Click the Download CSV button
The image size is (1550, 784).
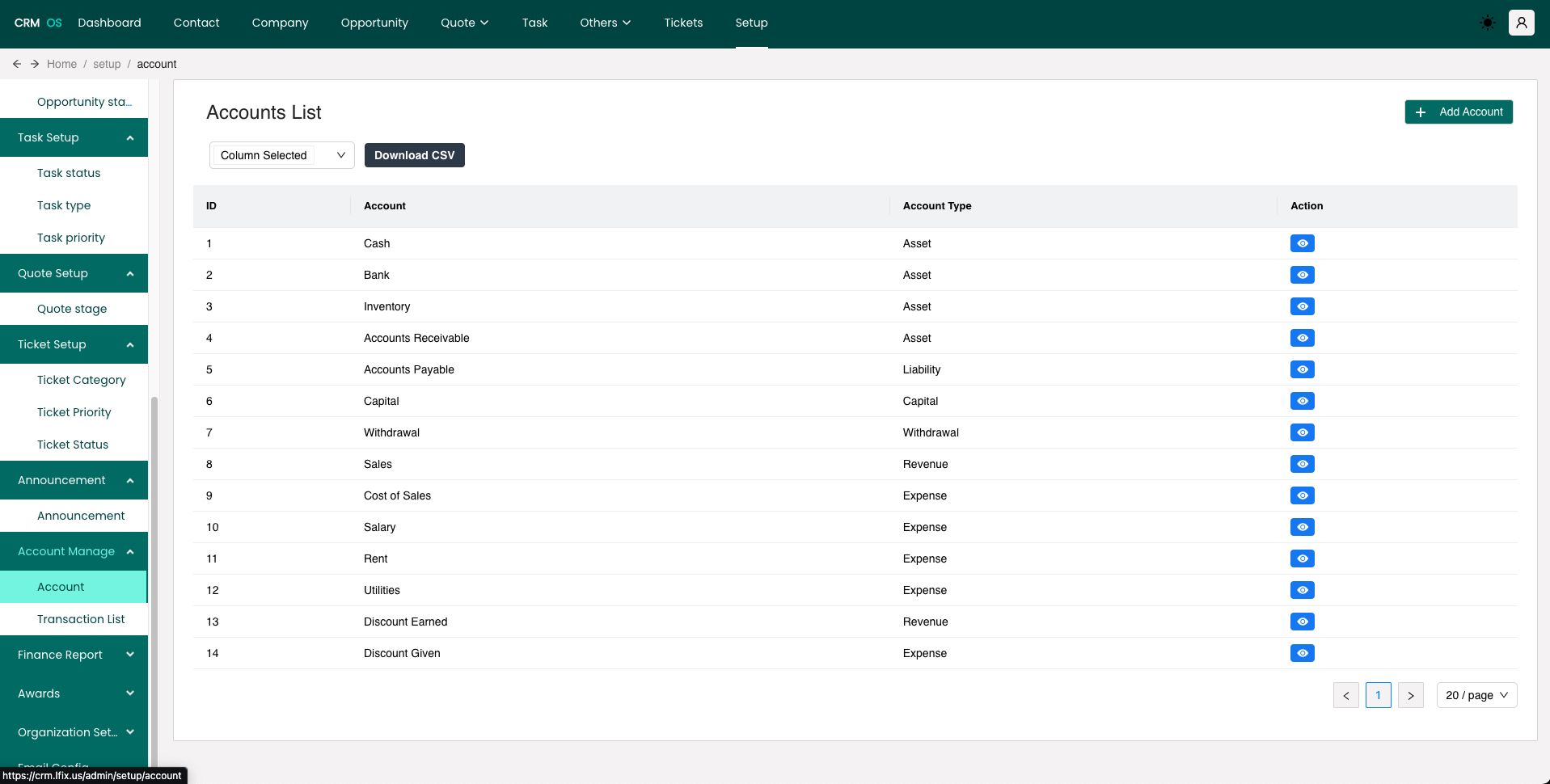(414, 155)
